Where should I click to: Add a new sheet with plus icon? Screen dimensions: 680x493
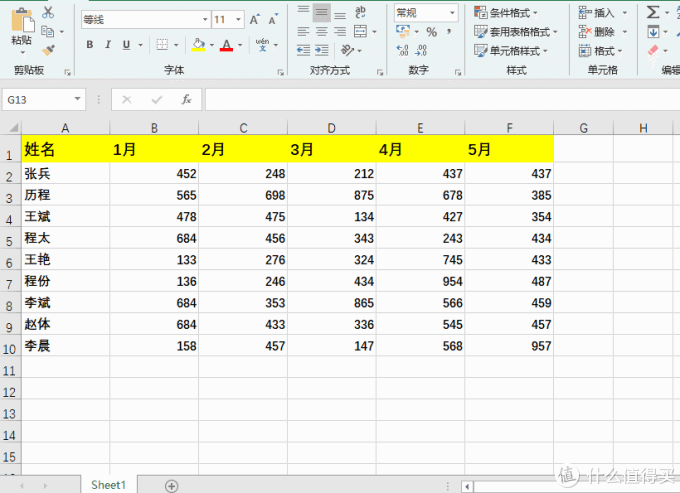(x=171, y=485)
